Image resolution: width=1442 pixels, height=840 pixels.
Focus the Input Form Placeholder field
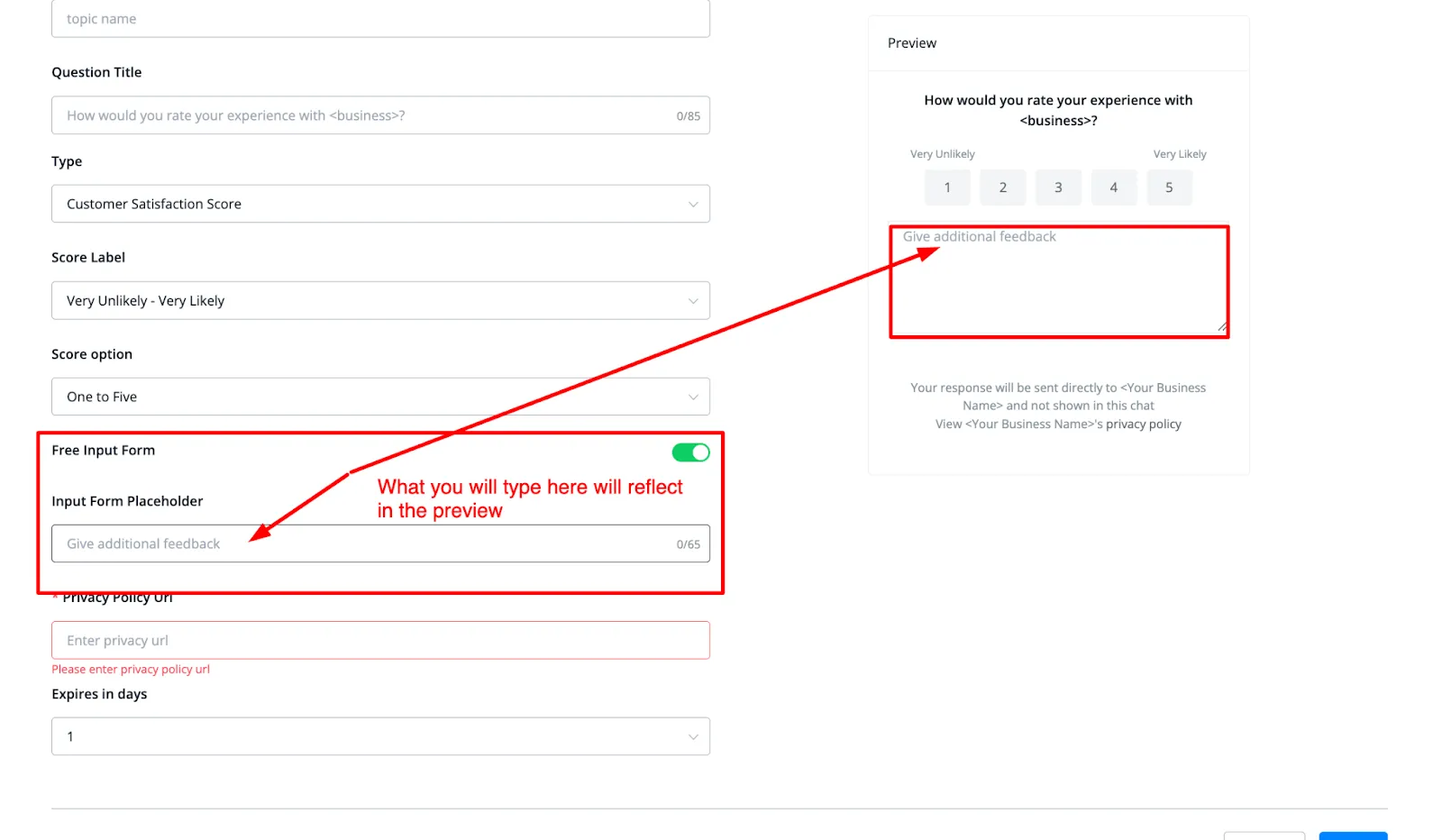(x=380, y=543)
